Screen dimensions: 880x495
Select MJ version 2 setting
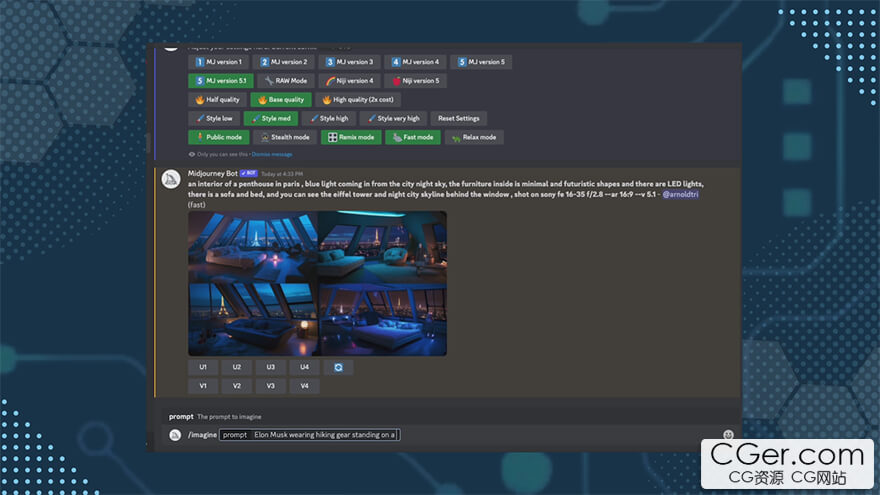pyautogui.click(x=283, y=62)
